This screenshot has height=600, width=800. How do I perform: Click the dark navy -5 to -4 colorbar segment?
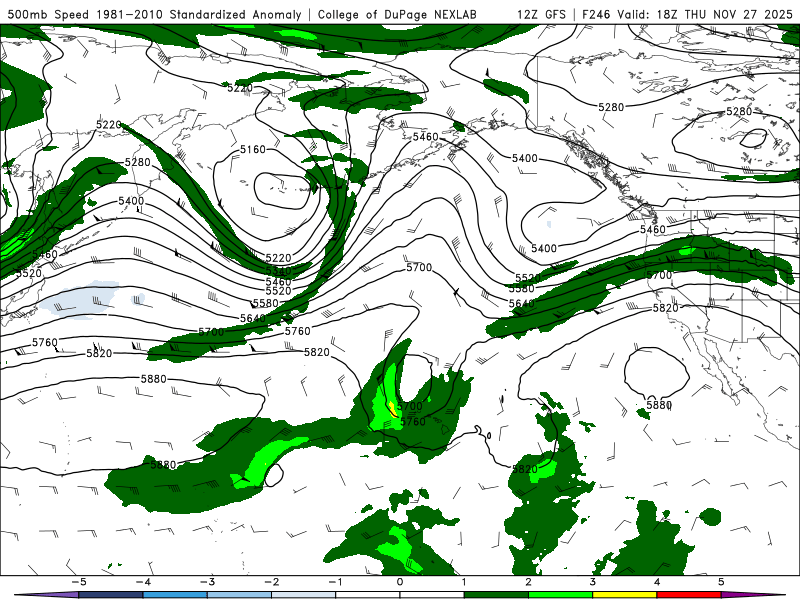point(111,595)
